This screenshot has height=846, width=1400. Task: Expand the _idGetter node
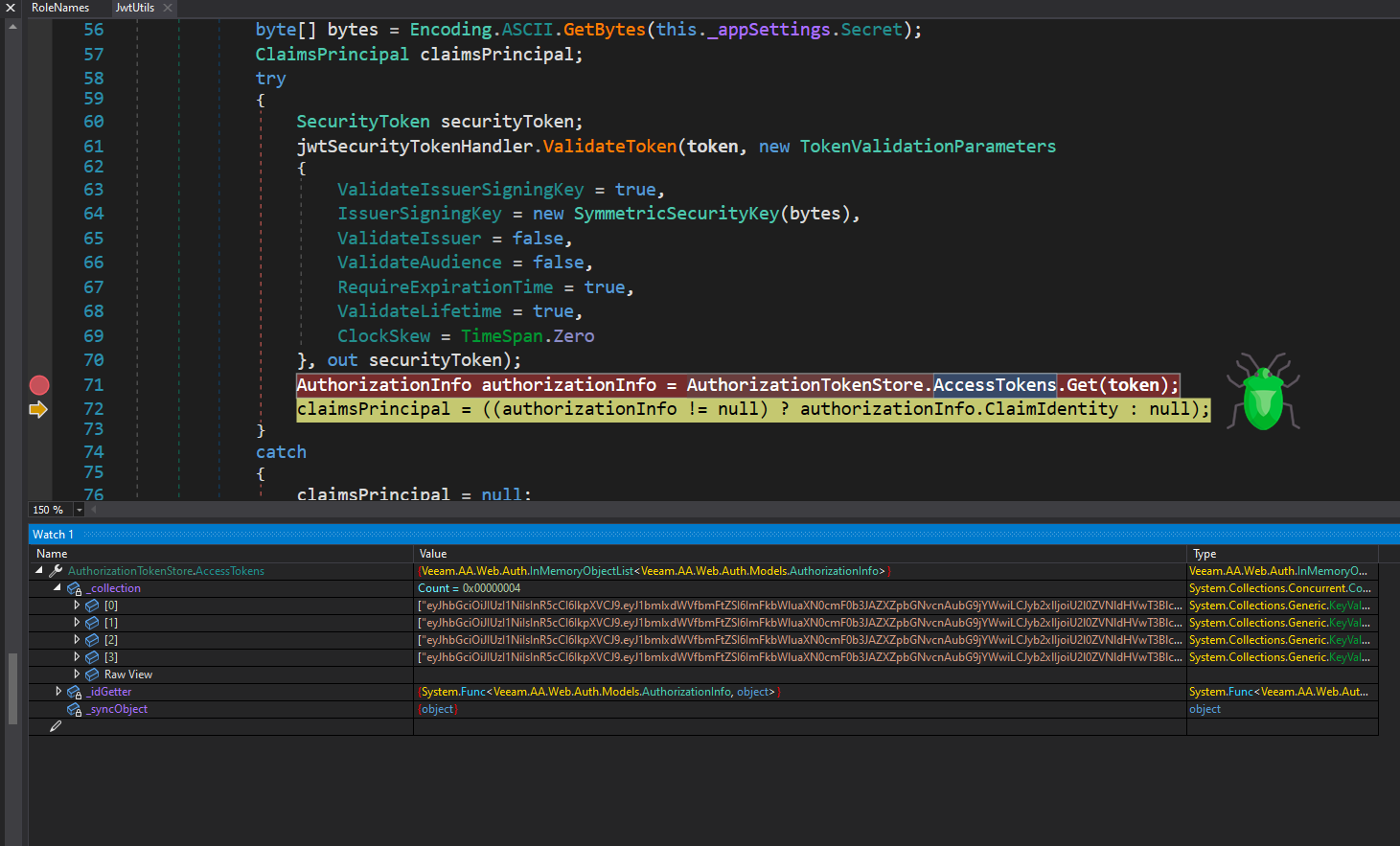pos(58,691)
